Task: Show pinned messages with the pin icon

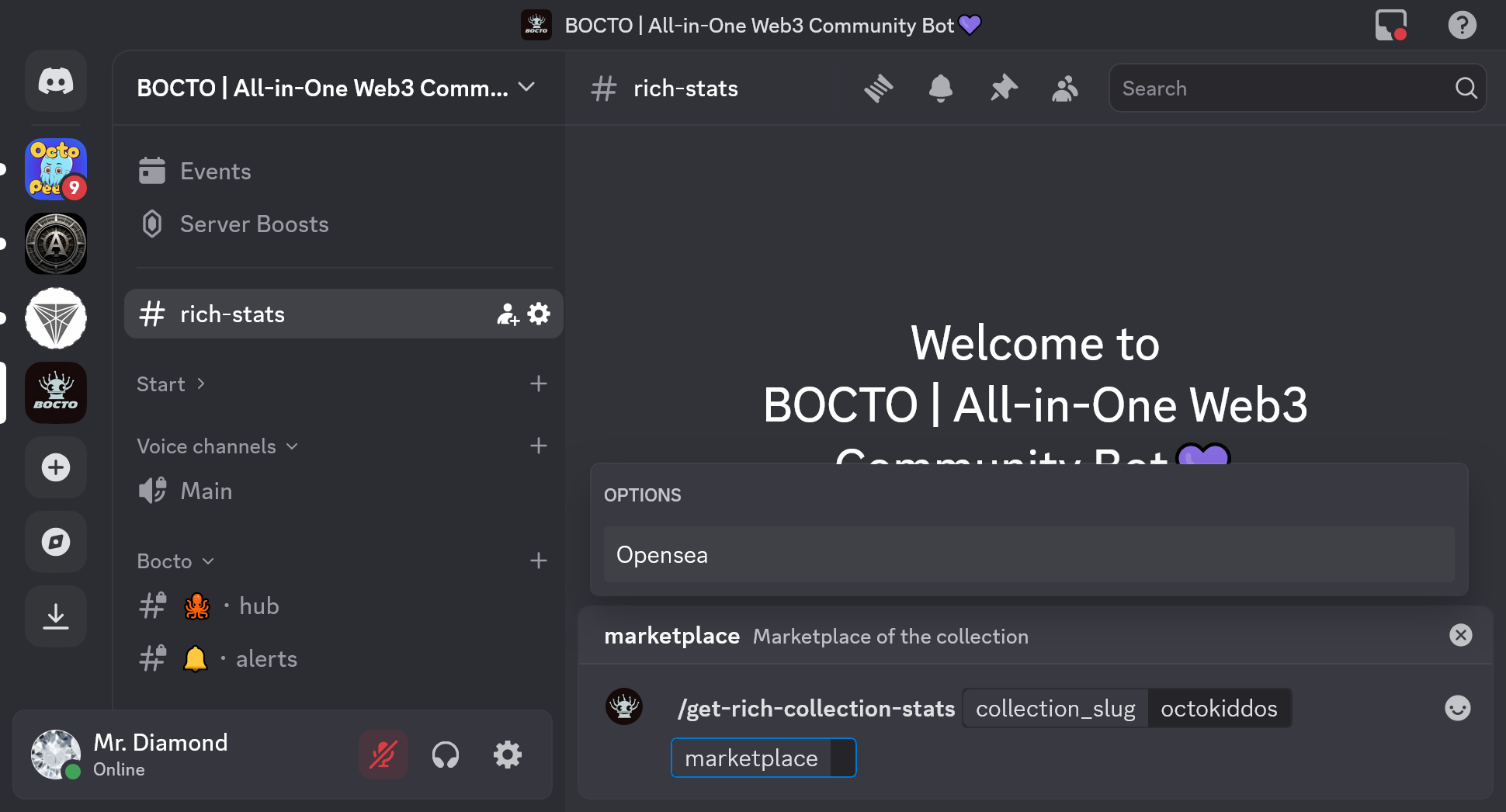Action: [x=1003, y=88]
